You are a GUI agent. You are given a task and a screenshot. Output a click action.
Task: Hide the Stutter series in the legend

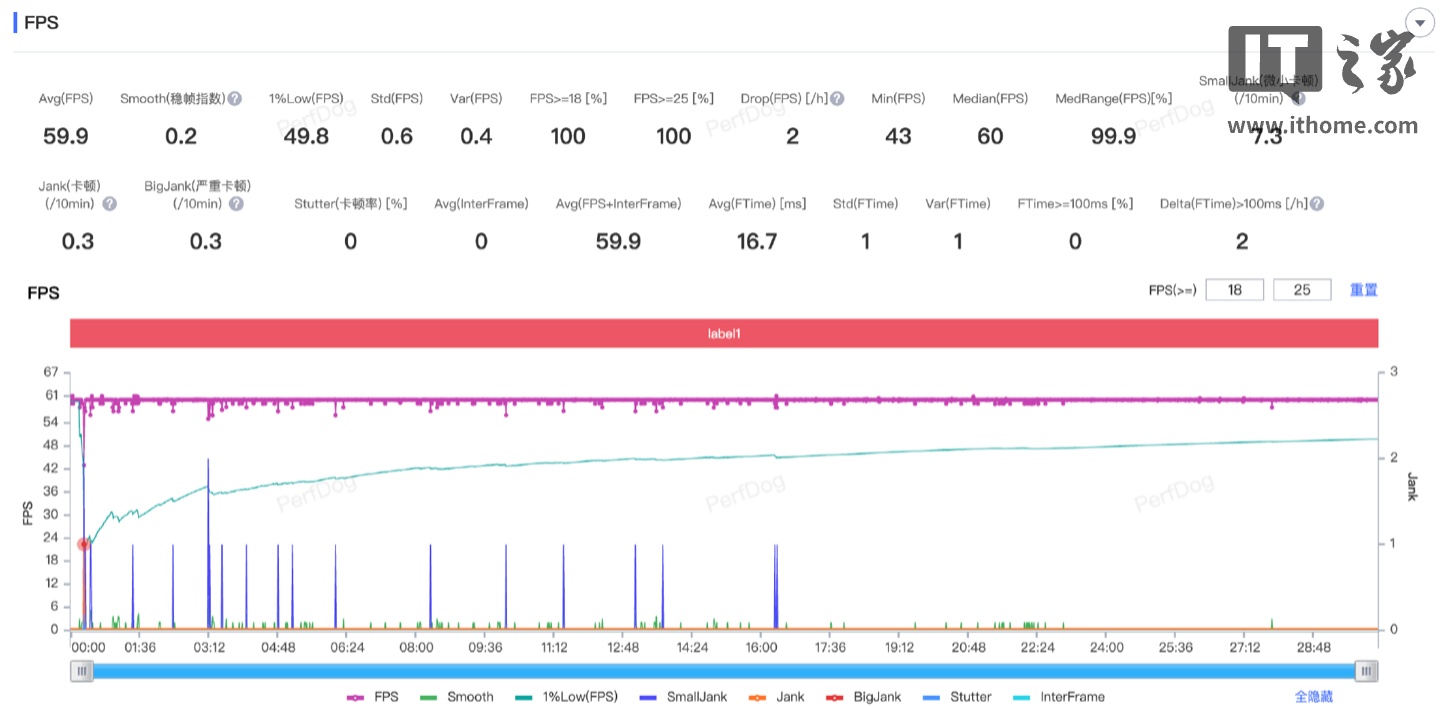958,697
